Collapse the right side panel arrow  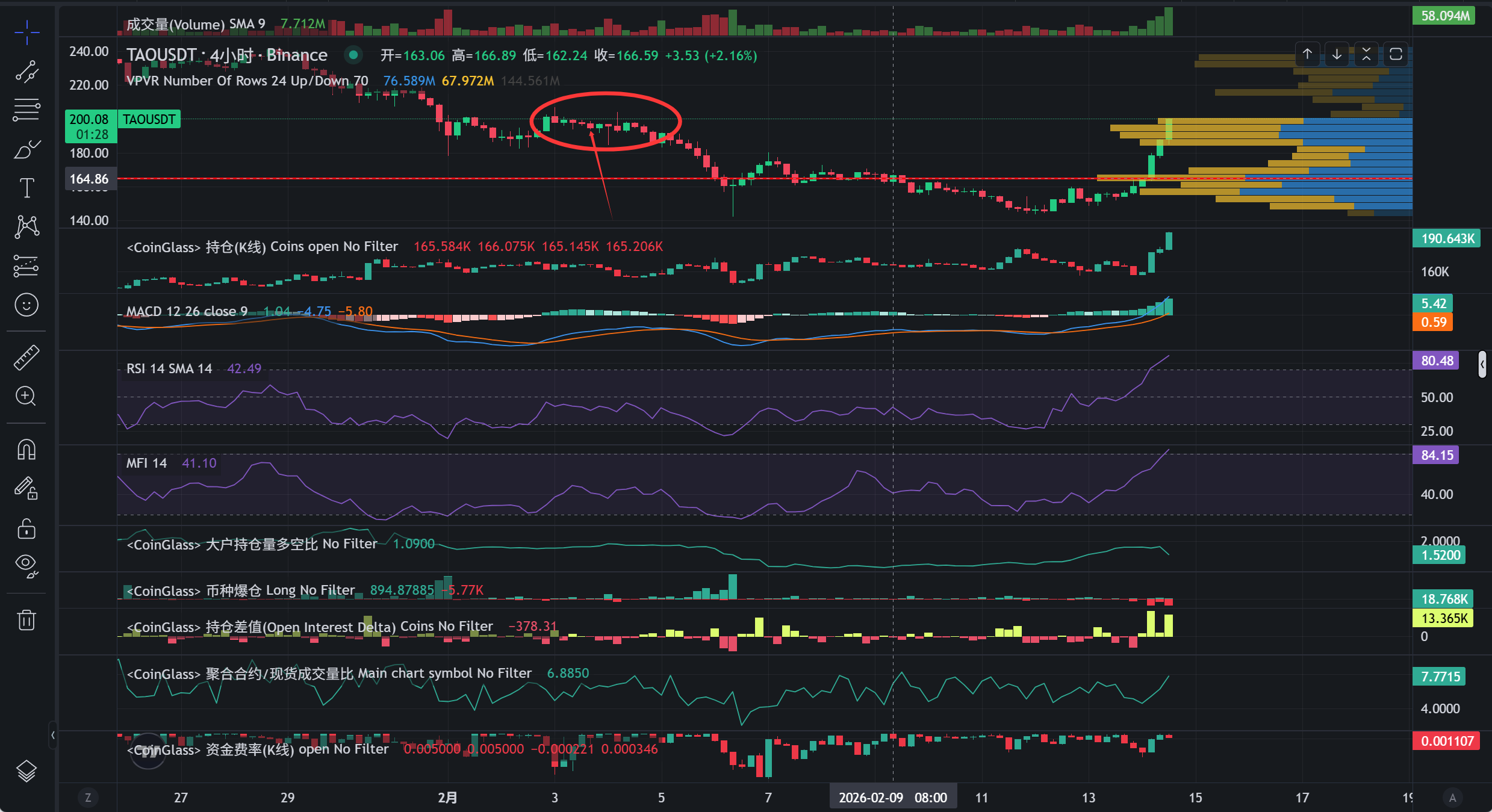(1482, 365)
